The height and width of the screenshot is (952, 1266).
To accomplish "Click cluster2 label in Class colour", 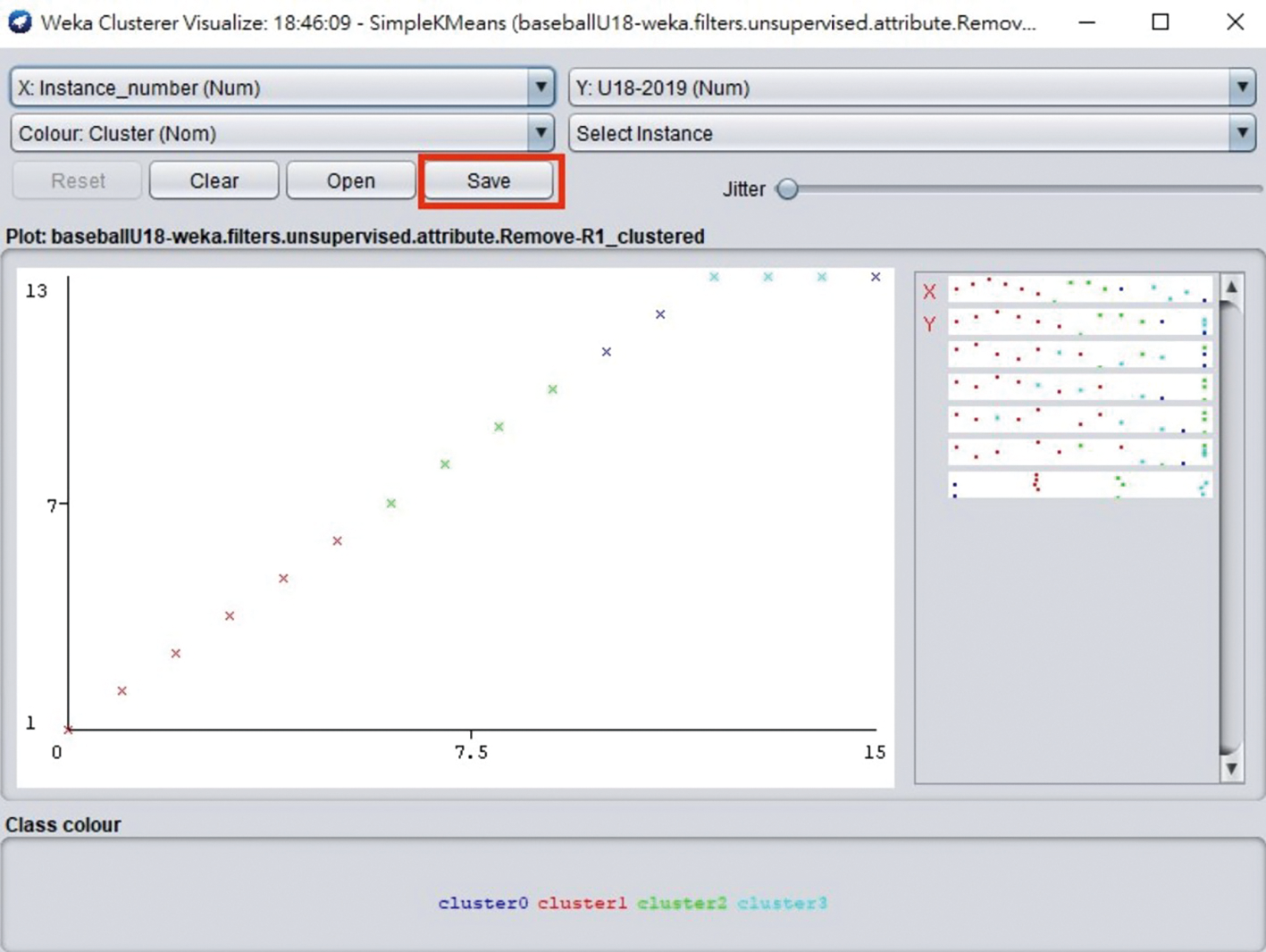I will coord(682,903).
